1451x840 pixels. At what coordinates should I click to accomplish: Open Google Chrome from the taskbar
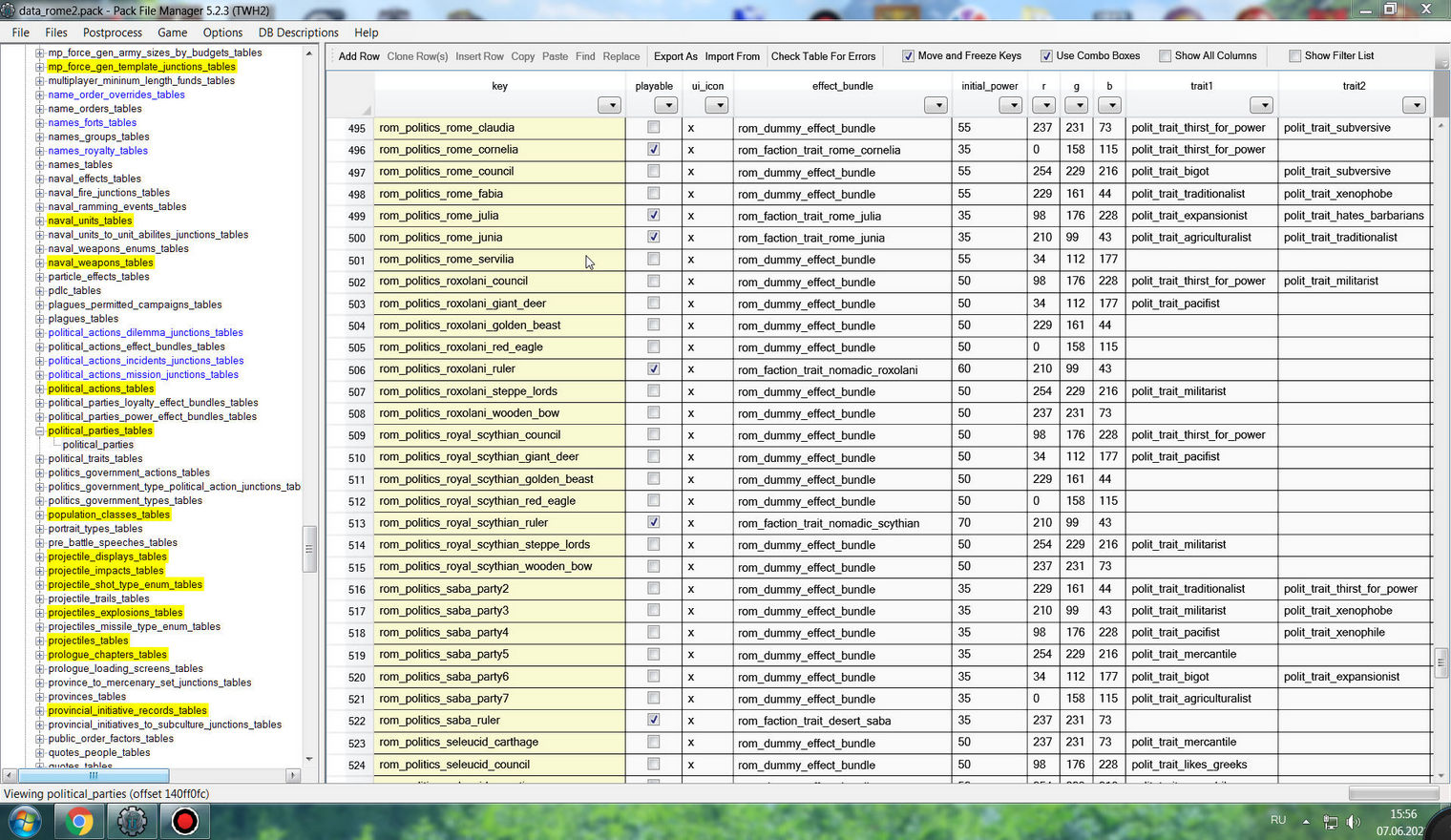pos(79,821)
